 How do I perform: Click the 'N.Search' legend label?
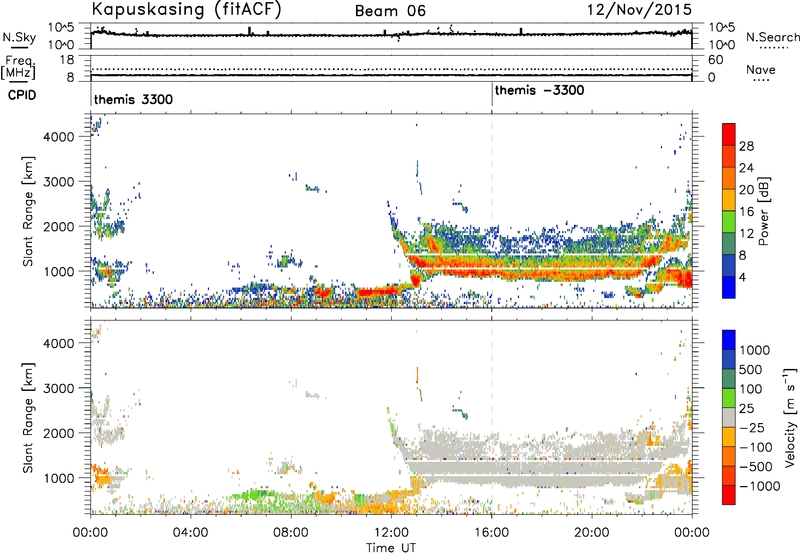point(772,37)
